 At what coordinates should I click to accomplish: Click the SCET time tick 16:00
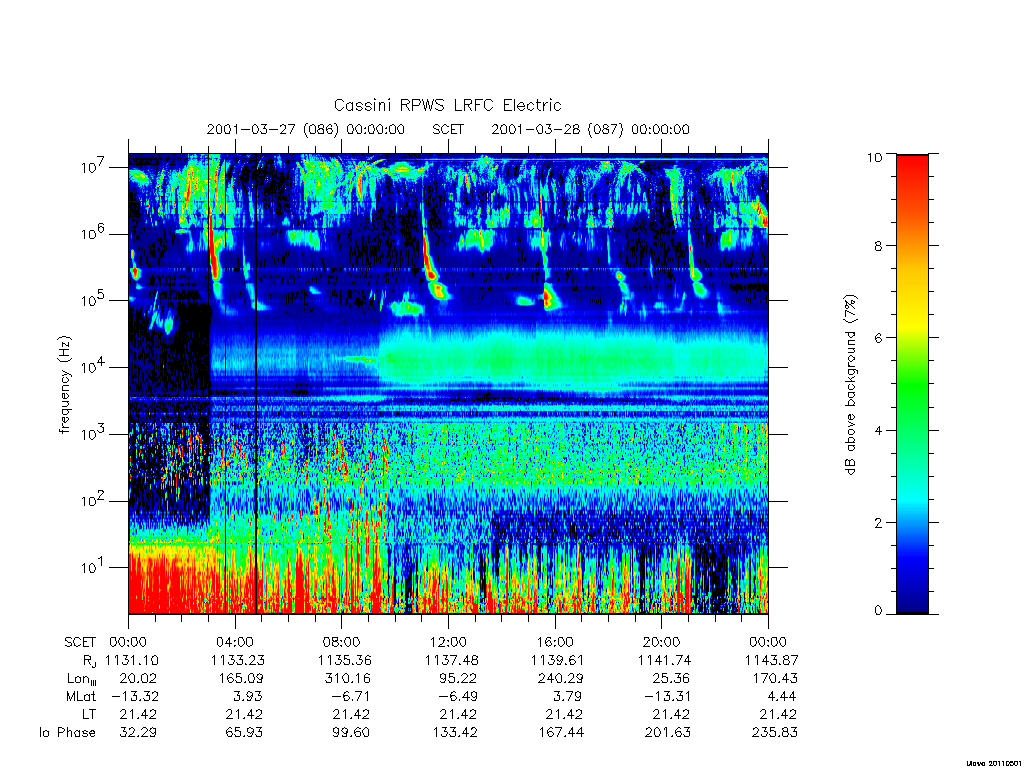tap(554, 642)
